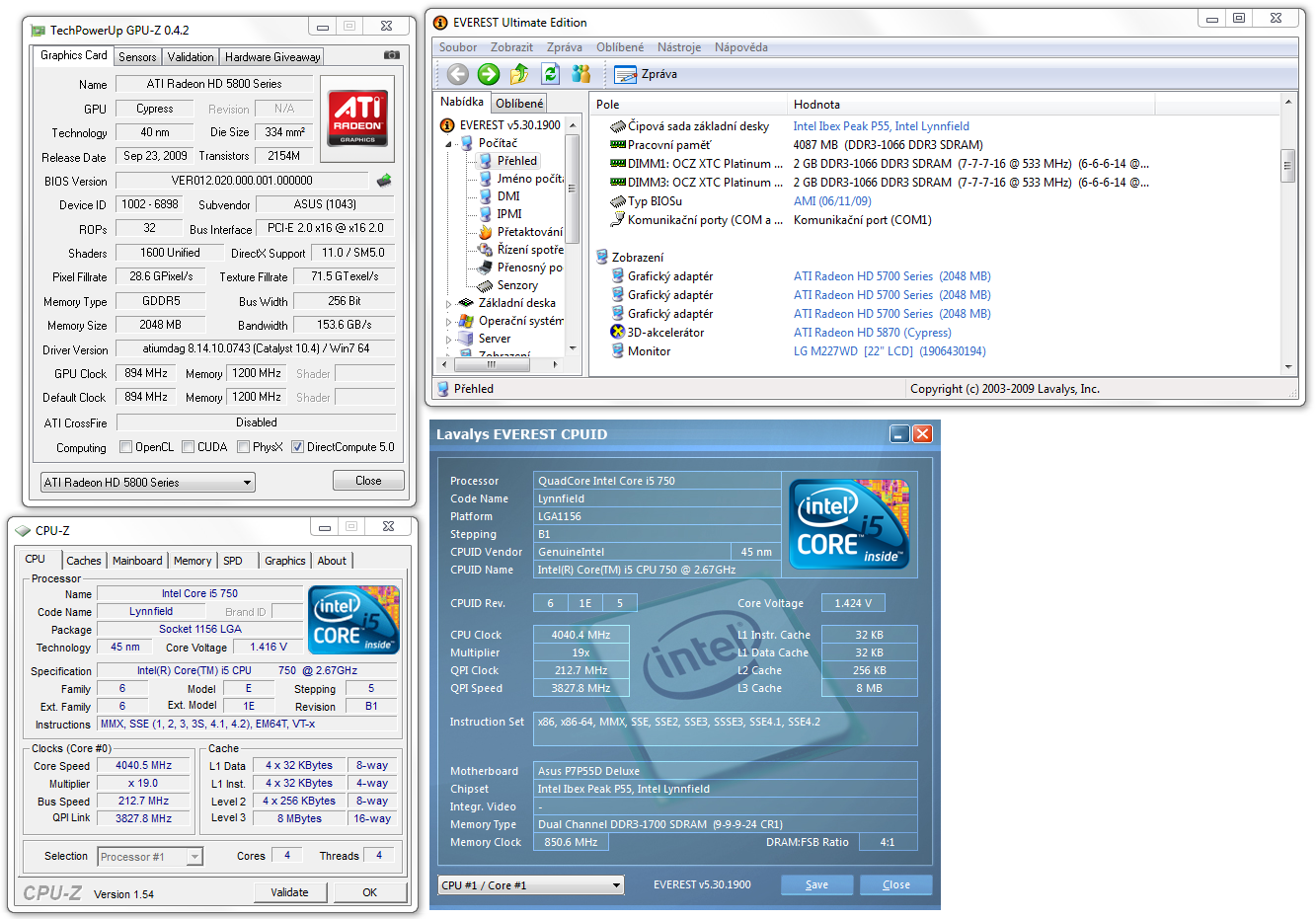Click EVEREST up-folder toolbar icon
This screenshot has height=919, width=1316.
[x=519, y=74]
